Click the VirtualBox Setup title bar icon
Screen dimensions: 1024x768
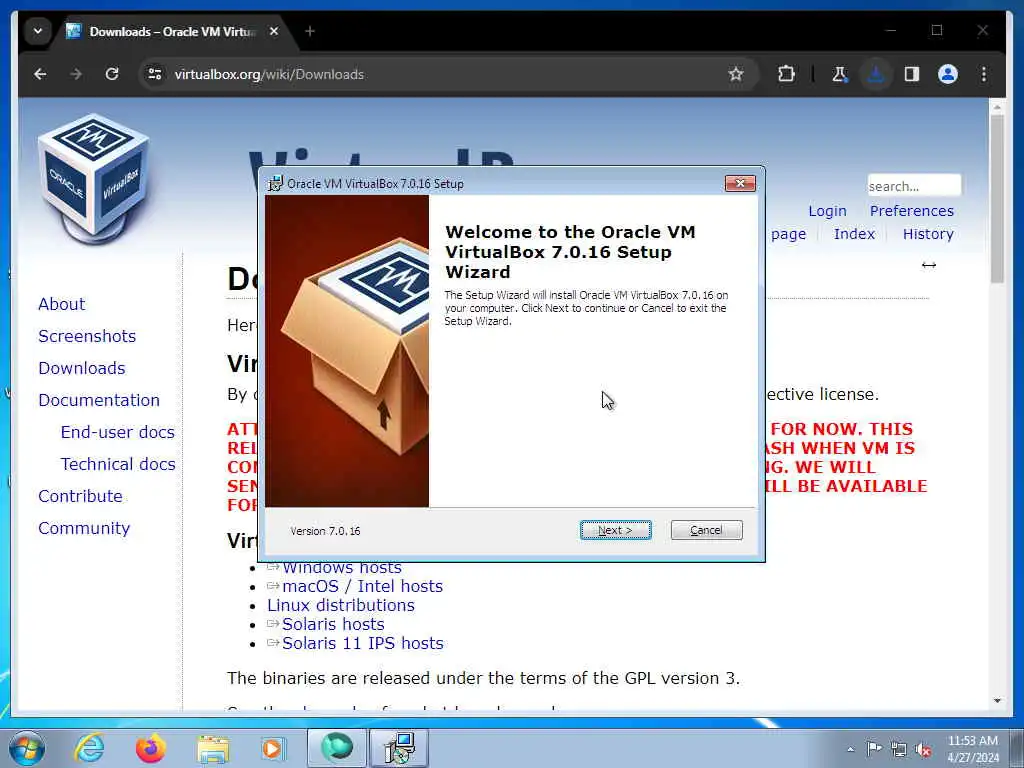pos(276,184)
